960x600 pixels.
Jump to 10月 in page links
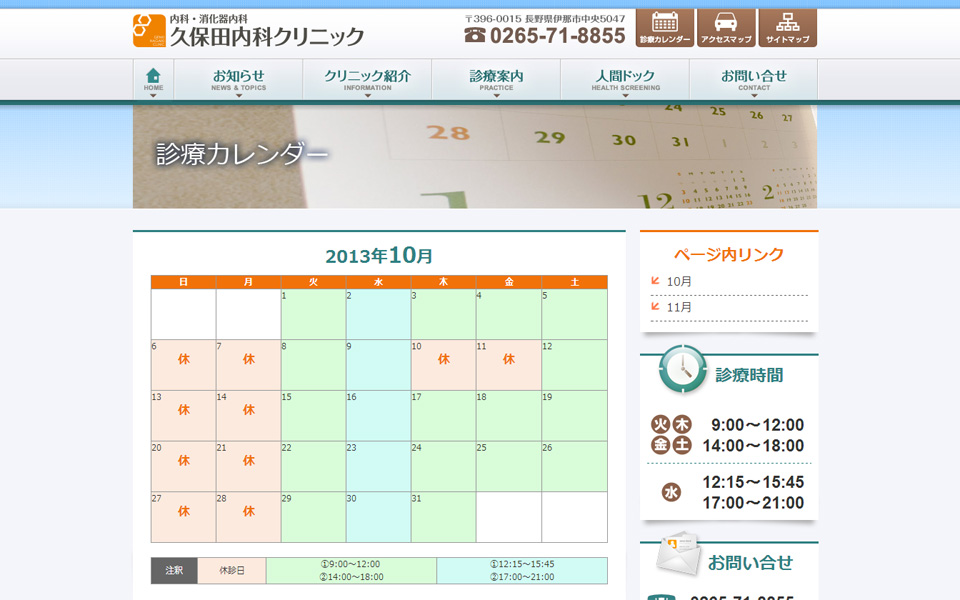coord(679,282)
